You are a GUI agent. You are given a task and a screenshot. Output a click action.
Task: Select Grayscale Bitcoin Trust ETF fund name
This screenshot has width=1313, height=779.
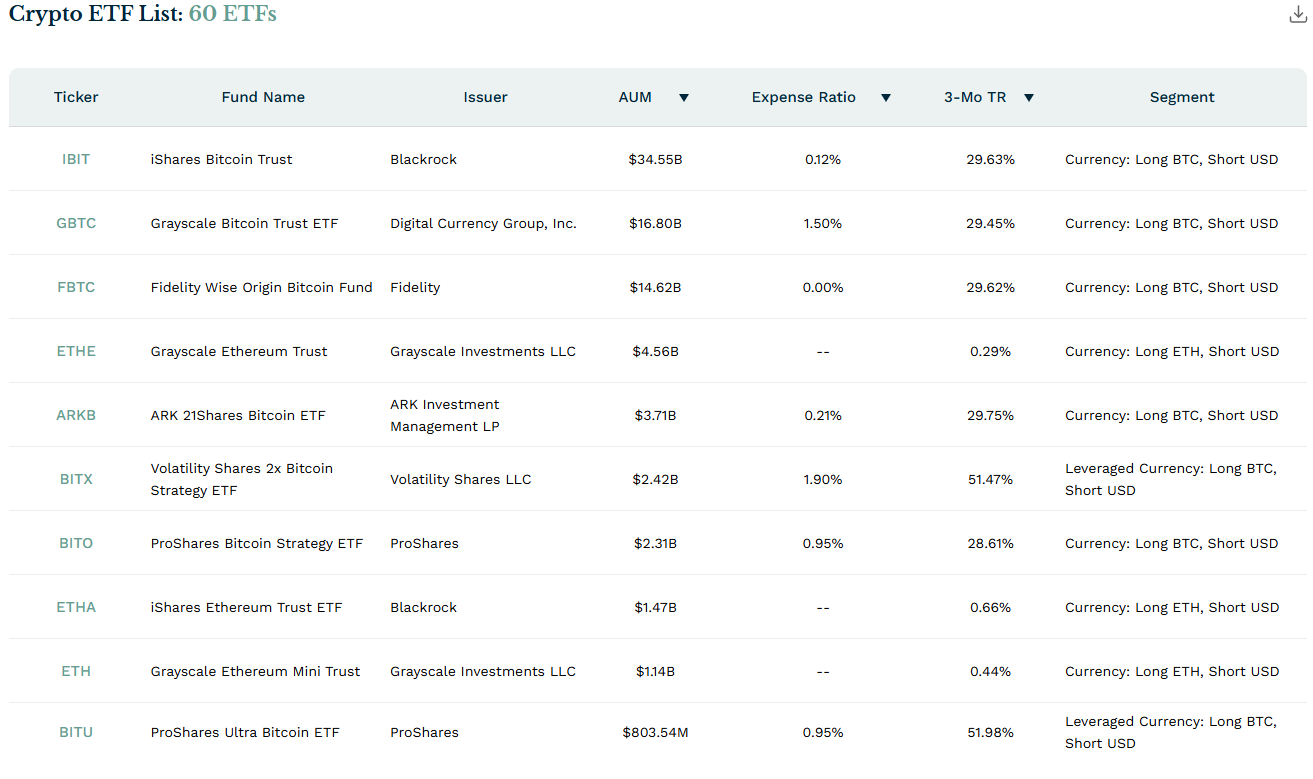tap(244, 223)
